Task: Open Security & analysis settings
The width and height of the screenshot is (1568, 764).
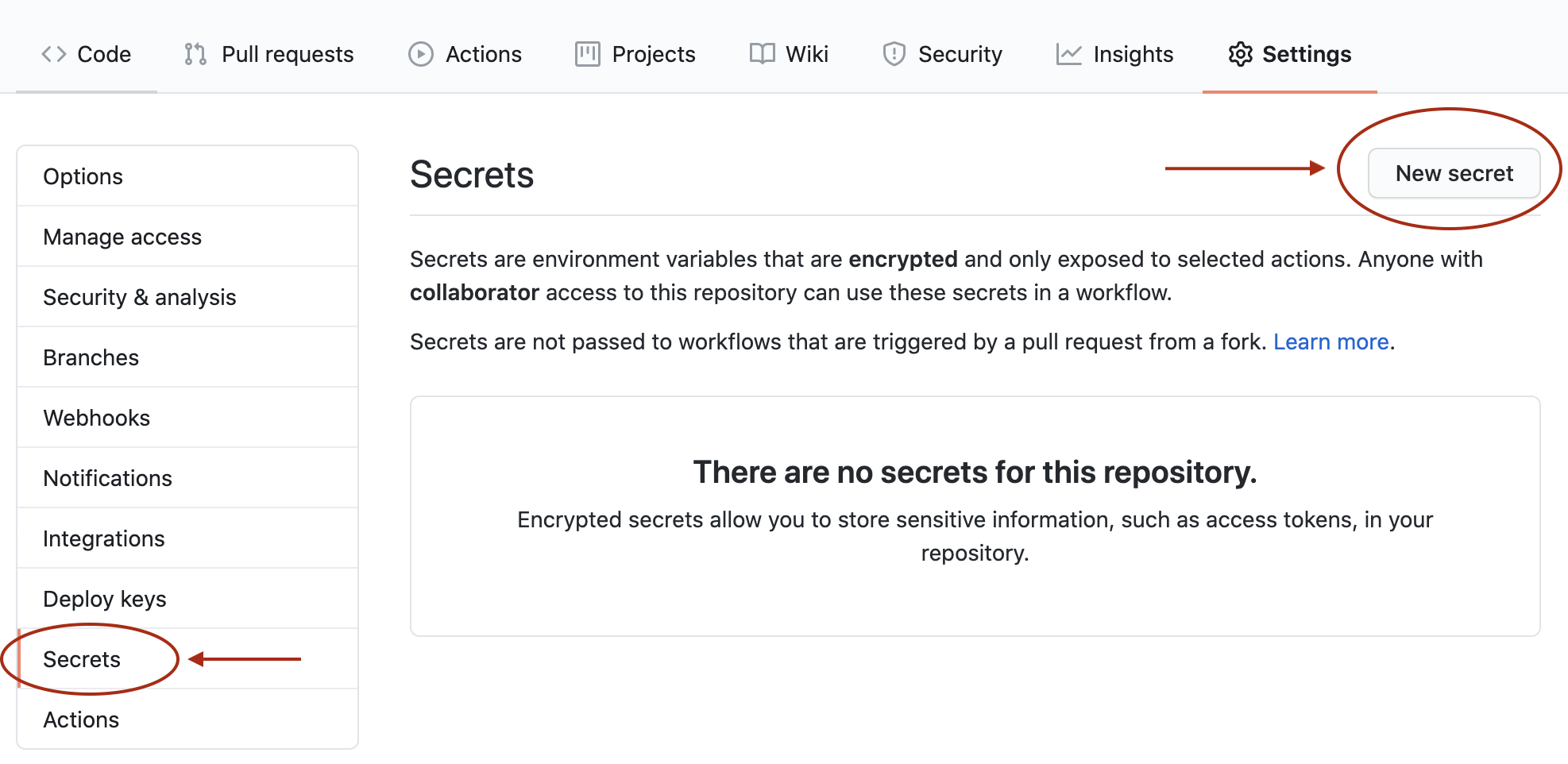Action: tap(140, 296)
